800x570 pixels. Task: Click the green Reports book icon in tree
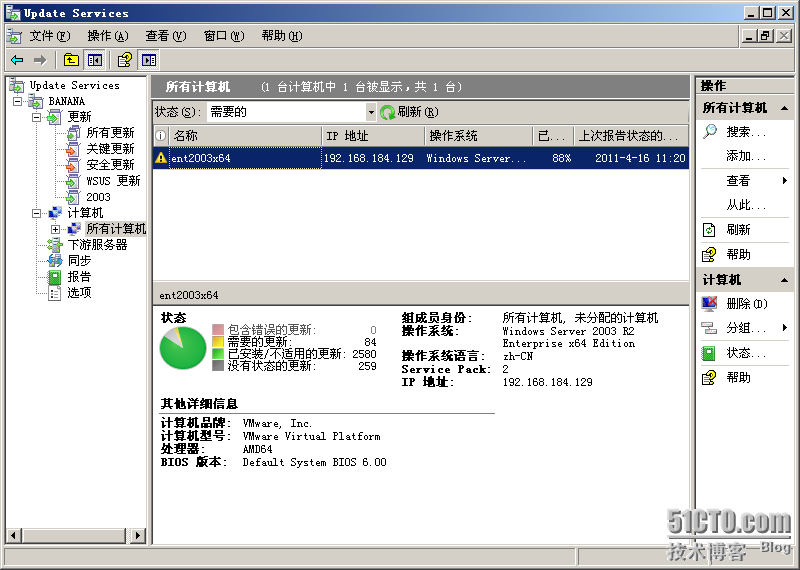click(55, 277)
